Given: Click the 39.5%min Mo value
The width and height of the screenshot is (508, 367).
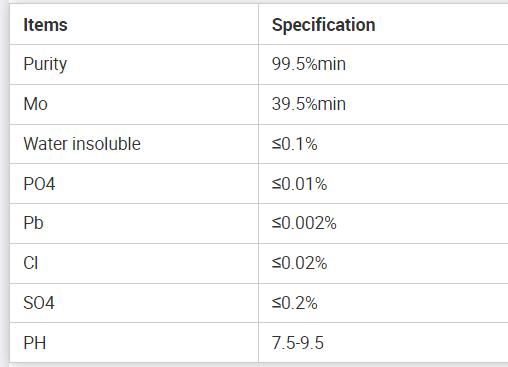Looking at the screenshot, I should click(309, 104).
